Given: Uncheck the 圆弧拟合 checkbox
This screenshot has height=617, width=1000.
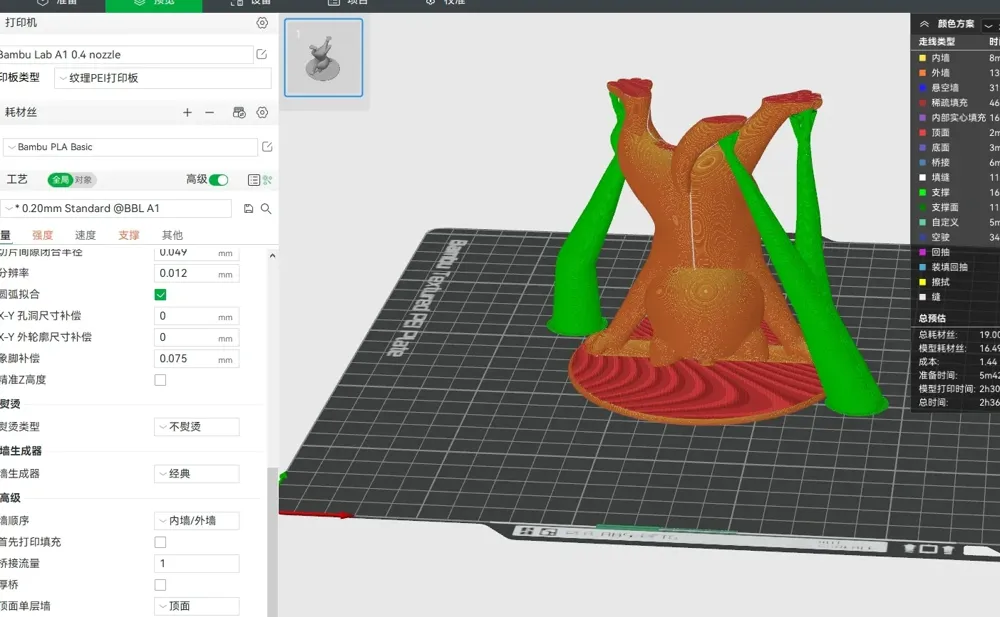Looking at the screenshot, I should 160,295.
